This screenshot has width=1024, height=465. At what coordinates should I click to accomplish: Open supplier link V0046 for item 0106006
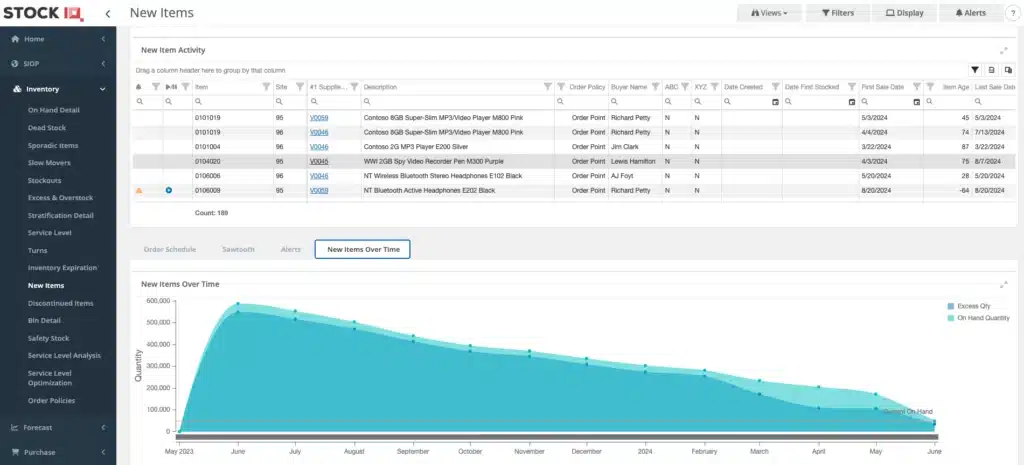coord(319,176)
